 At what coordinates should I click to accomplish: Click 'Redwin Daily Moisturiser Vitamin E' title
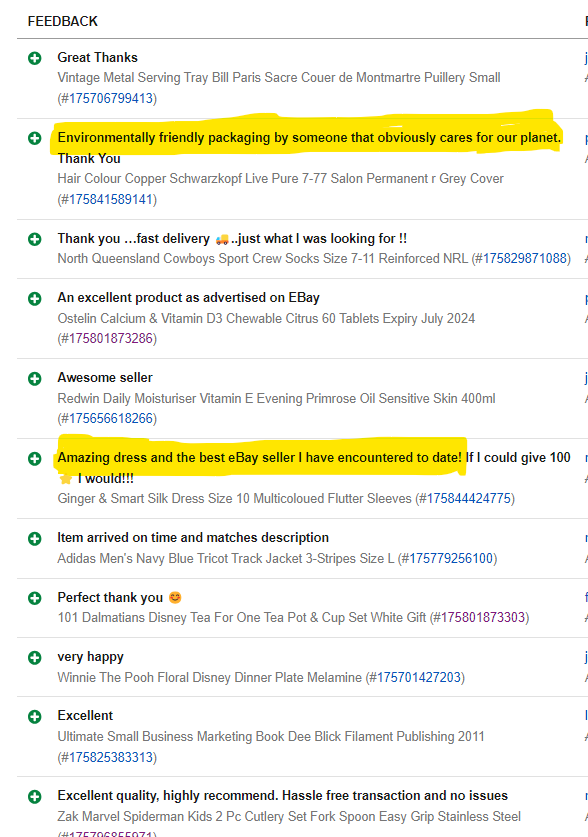(276, 399)
